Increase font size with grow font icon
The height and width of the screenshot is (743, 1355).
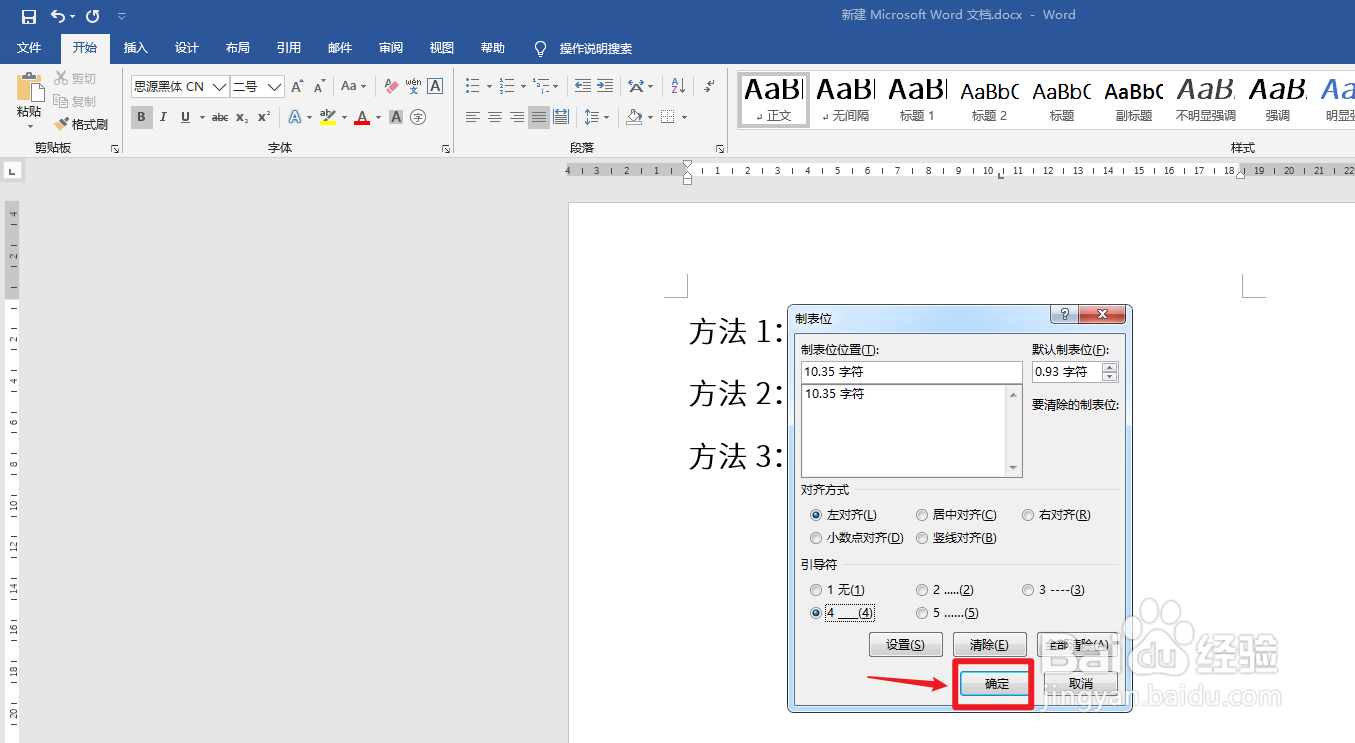click(297, 87)
